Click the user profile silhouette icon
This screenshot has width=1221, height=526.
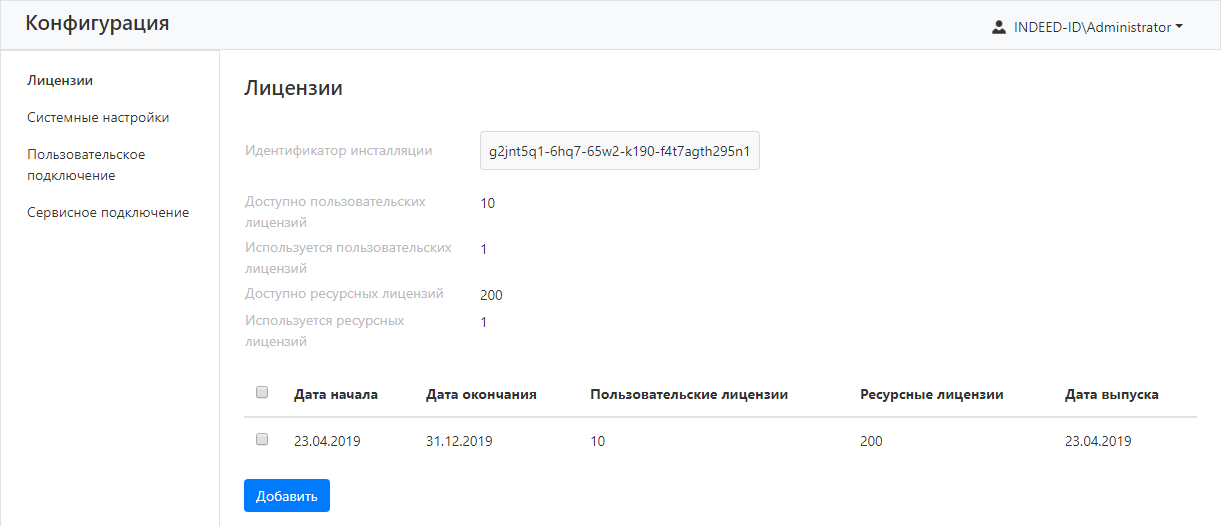pos(998,28)
